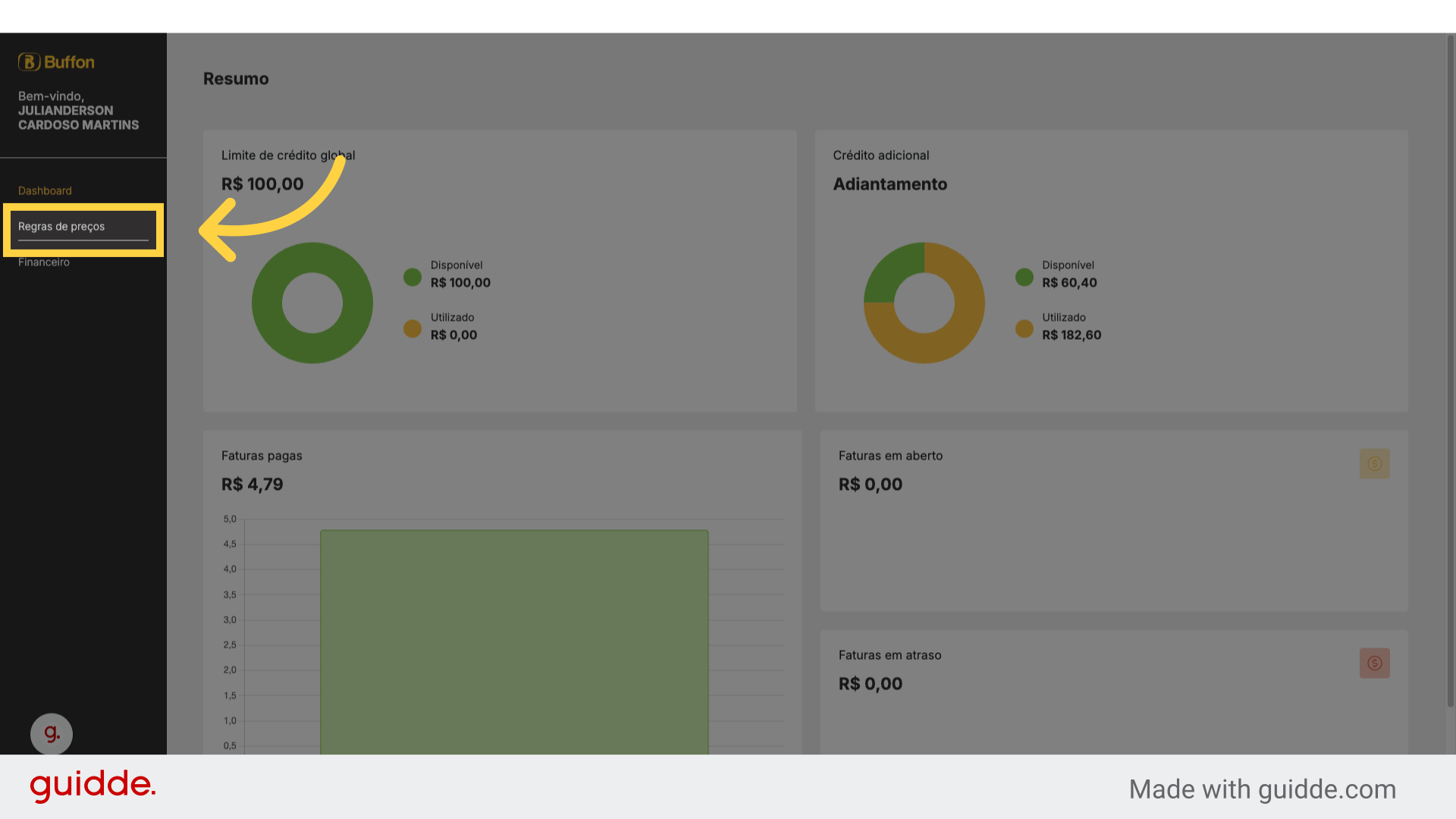The width and height of the screenshot is (1456, 819).
Task: Click the Resumo heading
Action: [236, 79]
